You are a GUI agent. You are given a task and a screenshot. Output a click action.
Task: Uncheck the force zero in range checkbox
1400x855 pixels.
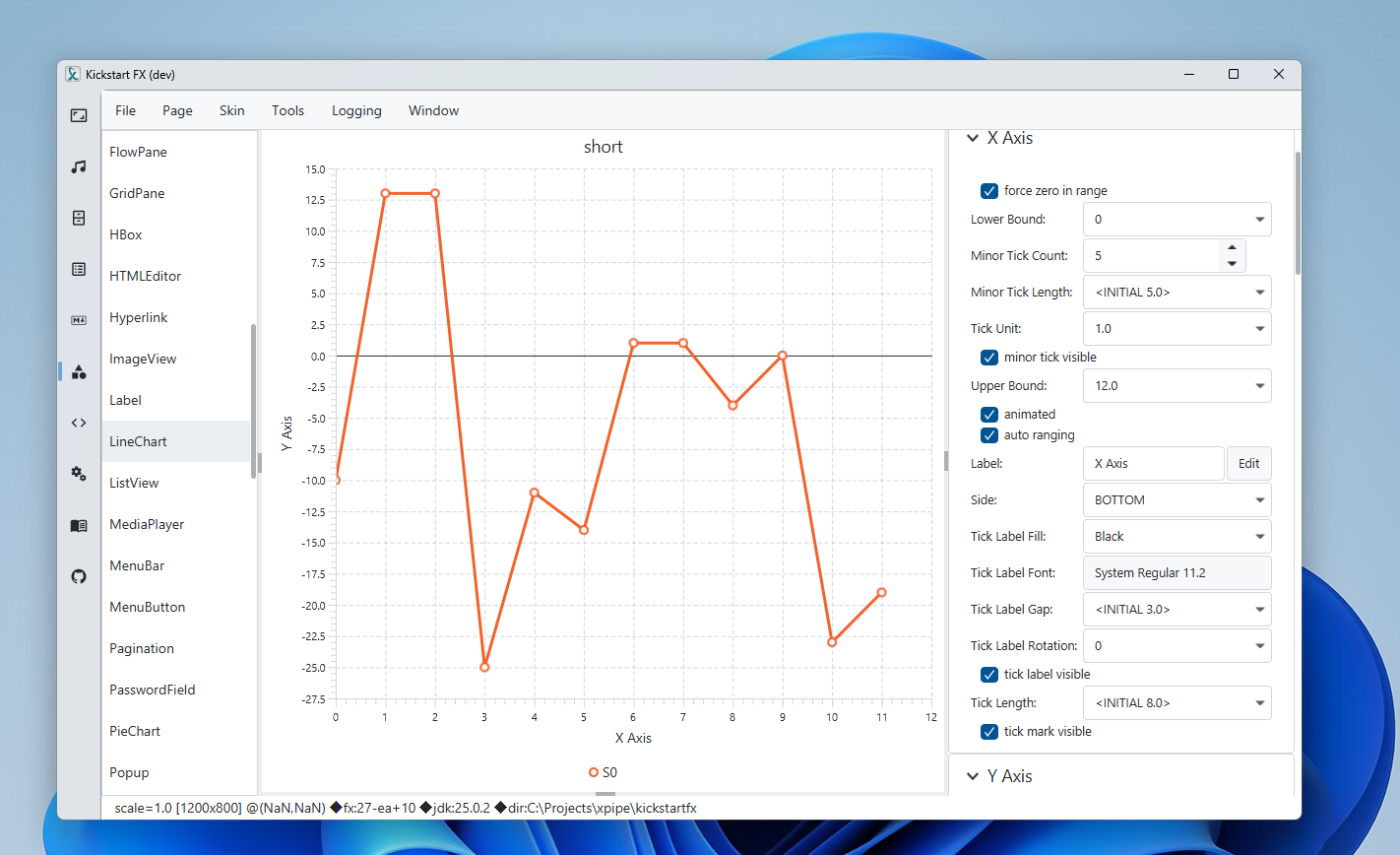click(989, 191)
